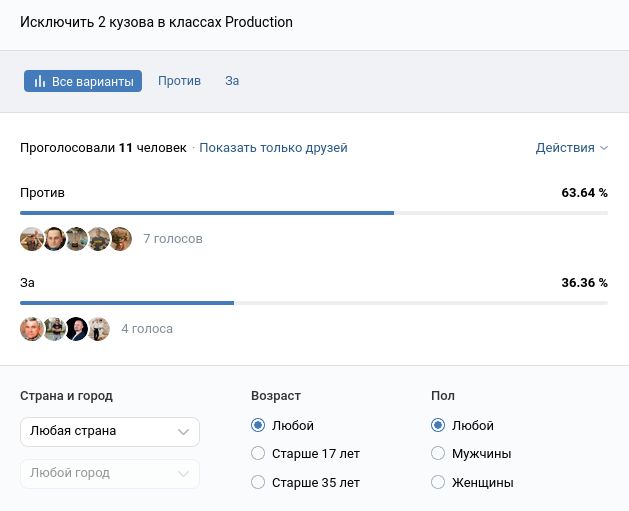This screenshot has width=629, height=511.
Task: Select 'Старше 35 лет' age filter
Action: 259,483
